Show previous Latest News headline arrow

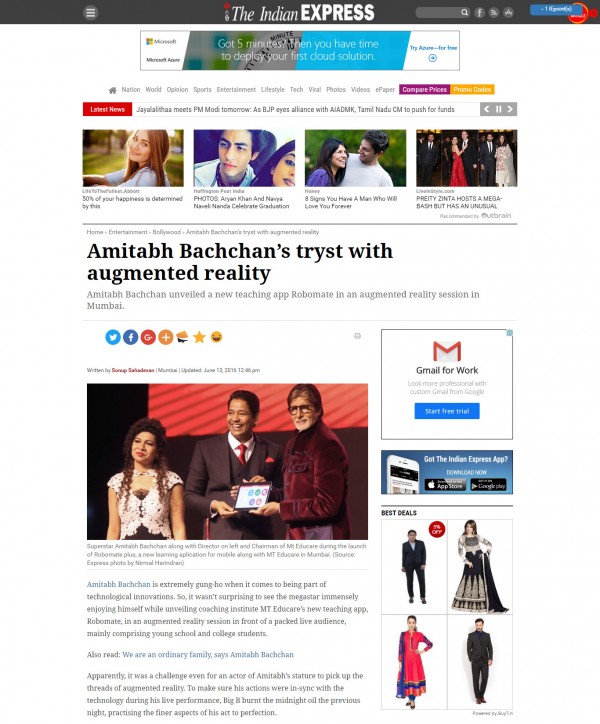click(486, 109)
